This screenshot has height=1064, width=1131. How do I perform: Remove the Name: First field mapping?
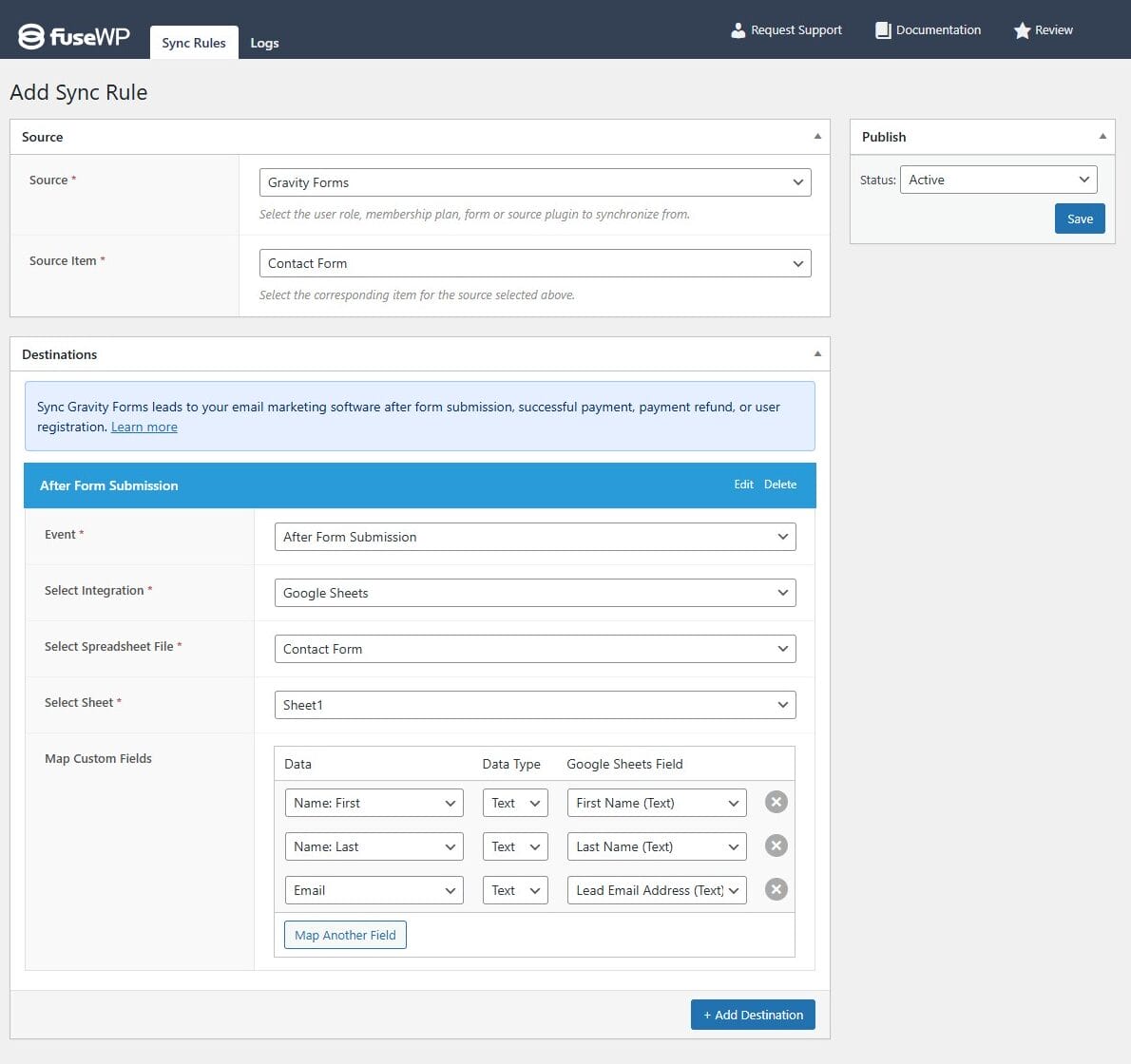click(776, 803)
